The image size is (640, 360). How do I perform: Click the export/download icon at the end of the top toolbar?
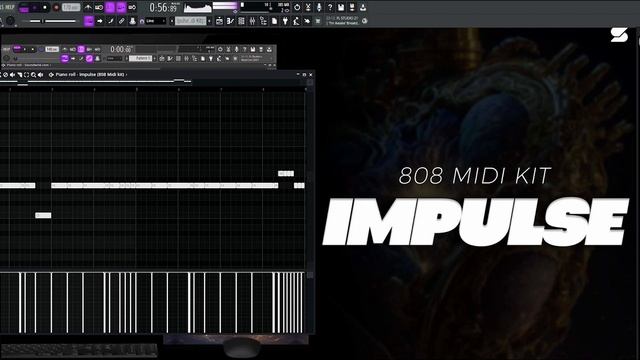pyautogui.click(x=363, y=7)
